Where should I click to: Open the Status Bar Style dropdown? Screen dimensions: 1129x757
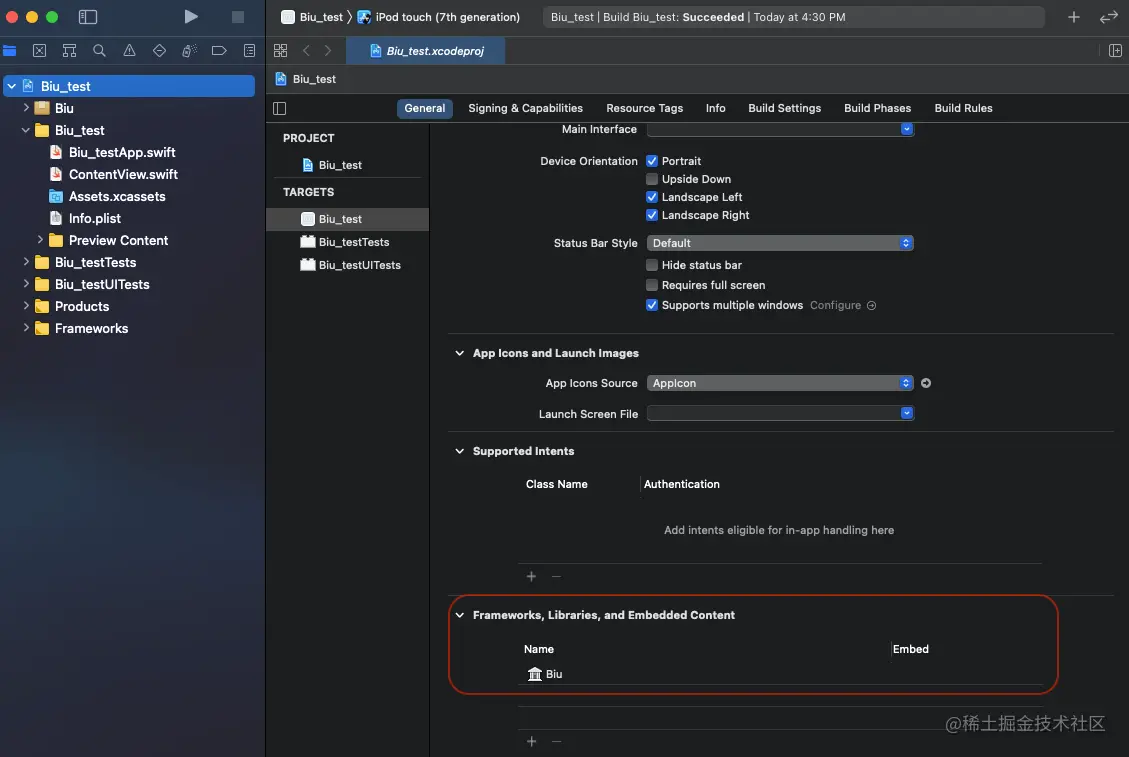point(781,243)
